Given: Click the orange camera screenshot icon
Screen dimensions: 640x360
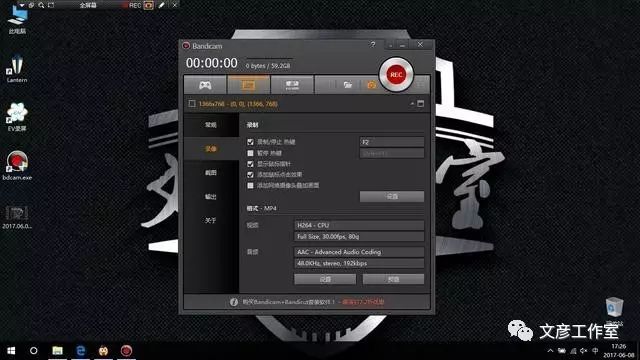Looking at the screenshot, I should (371, 85).
